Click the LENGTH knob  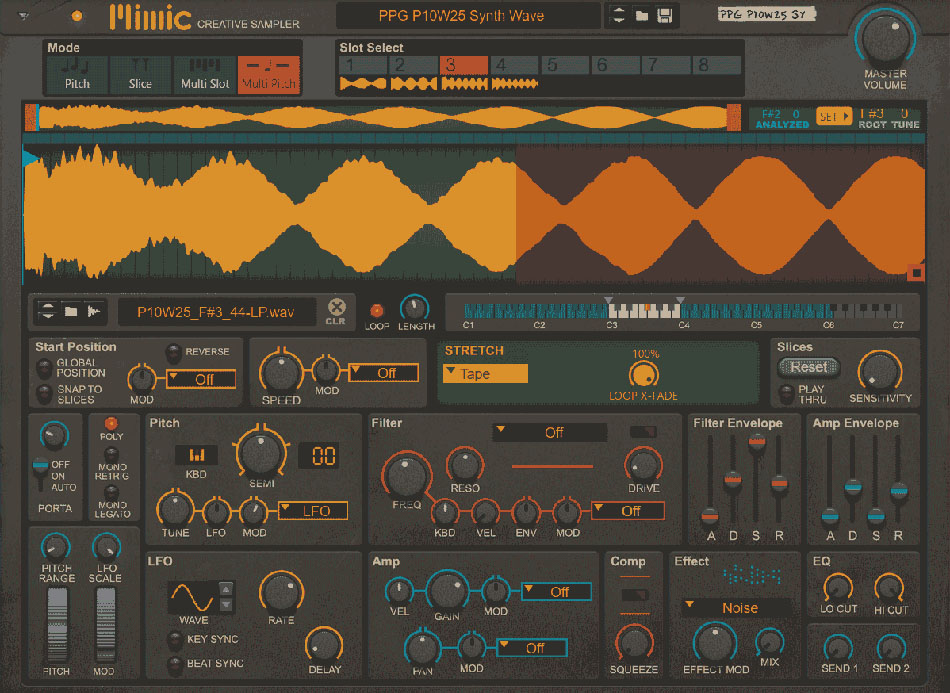tap(414, 308)
